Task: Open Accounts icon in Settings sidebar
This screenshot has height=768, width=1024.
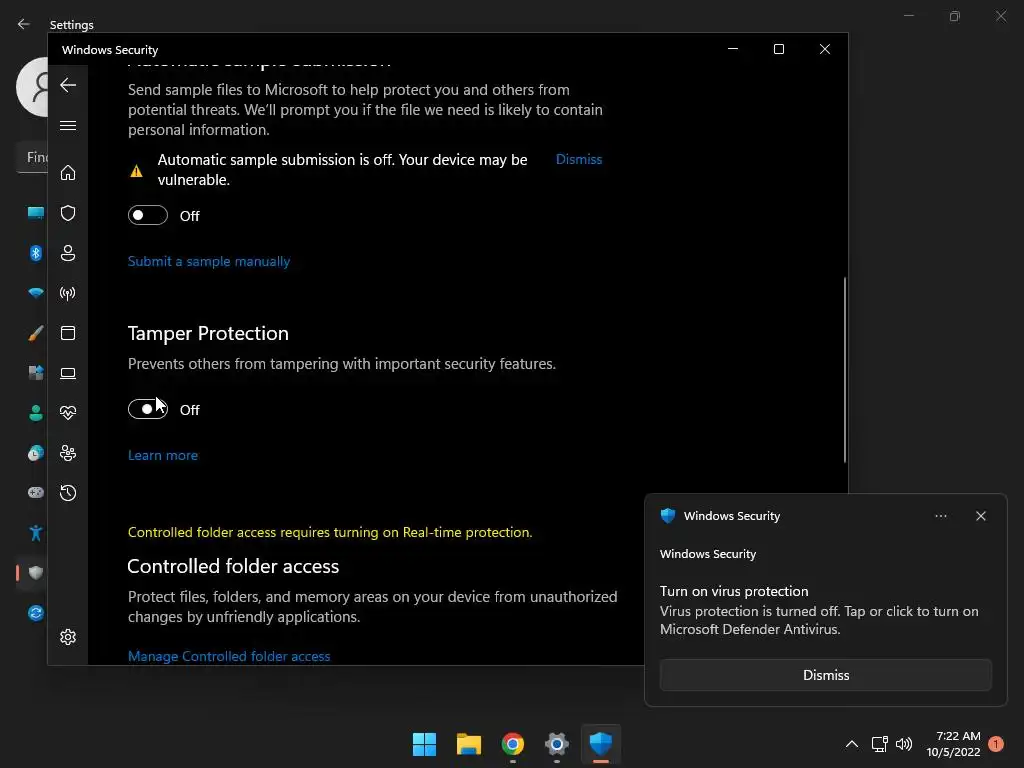Action: tap(36, 413)
